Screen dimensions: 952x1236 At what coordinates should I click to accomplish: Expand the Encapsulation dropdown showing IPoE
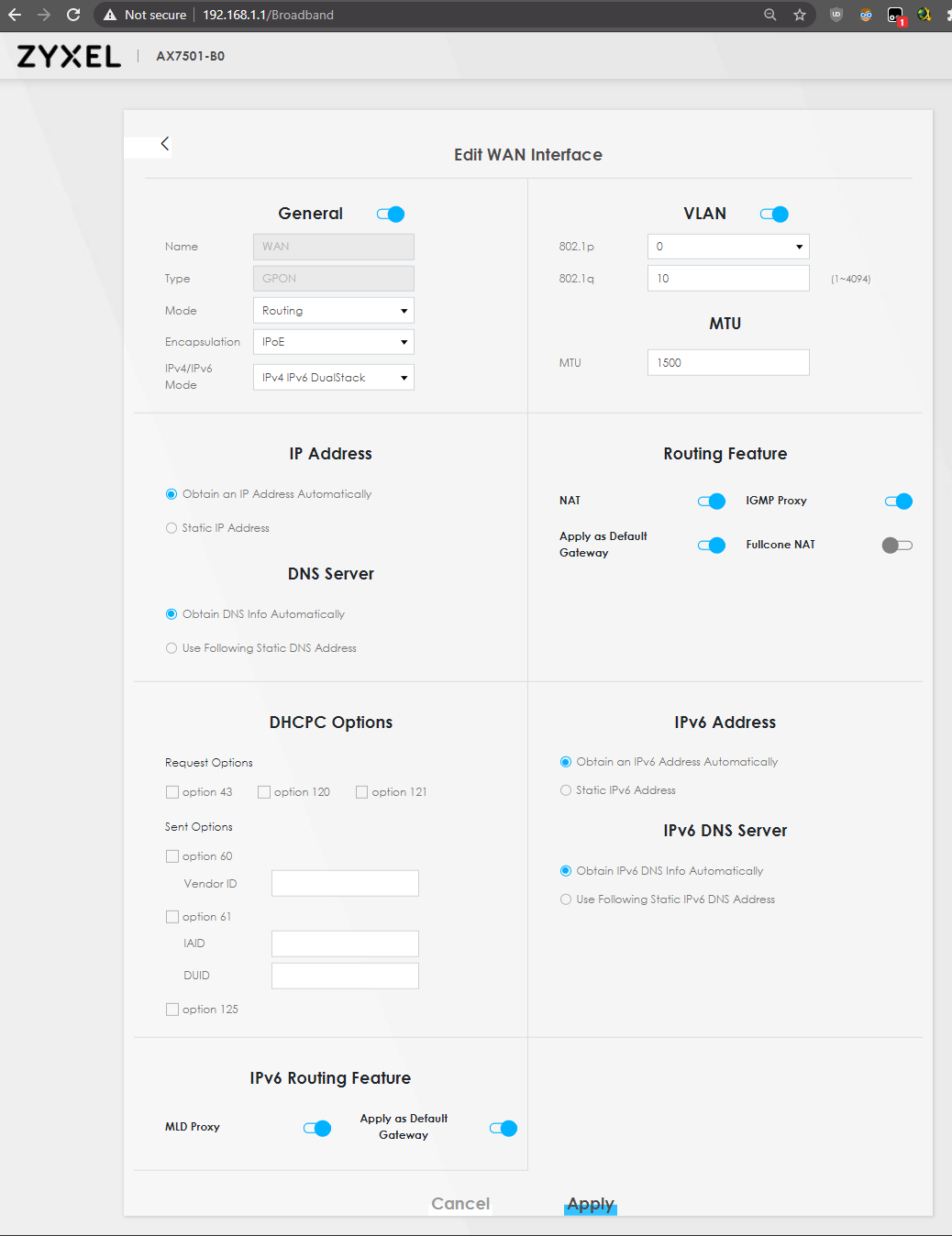333,342
